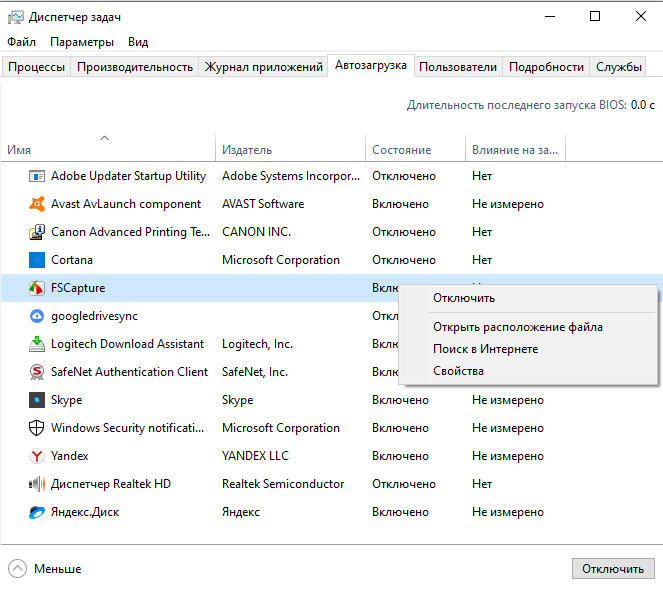This screenshot has height=592, width=663.
Task: Select the googledrivesync name
Action: (94, 316)
